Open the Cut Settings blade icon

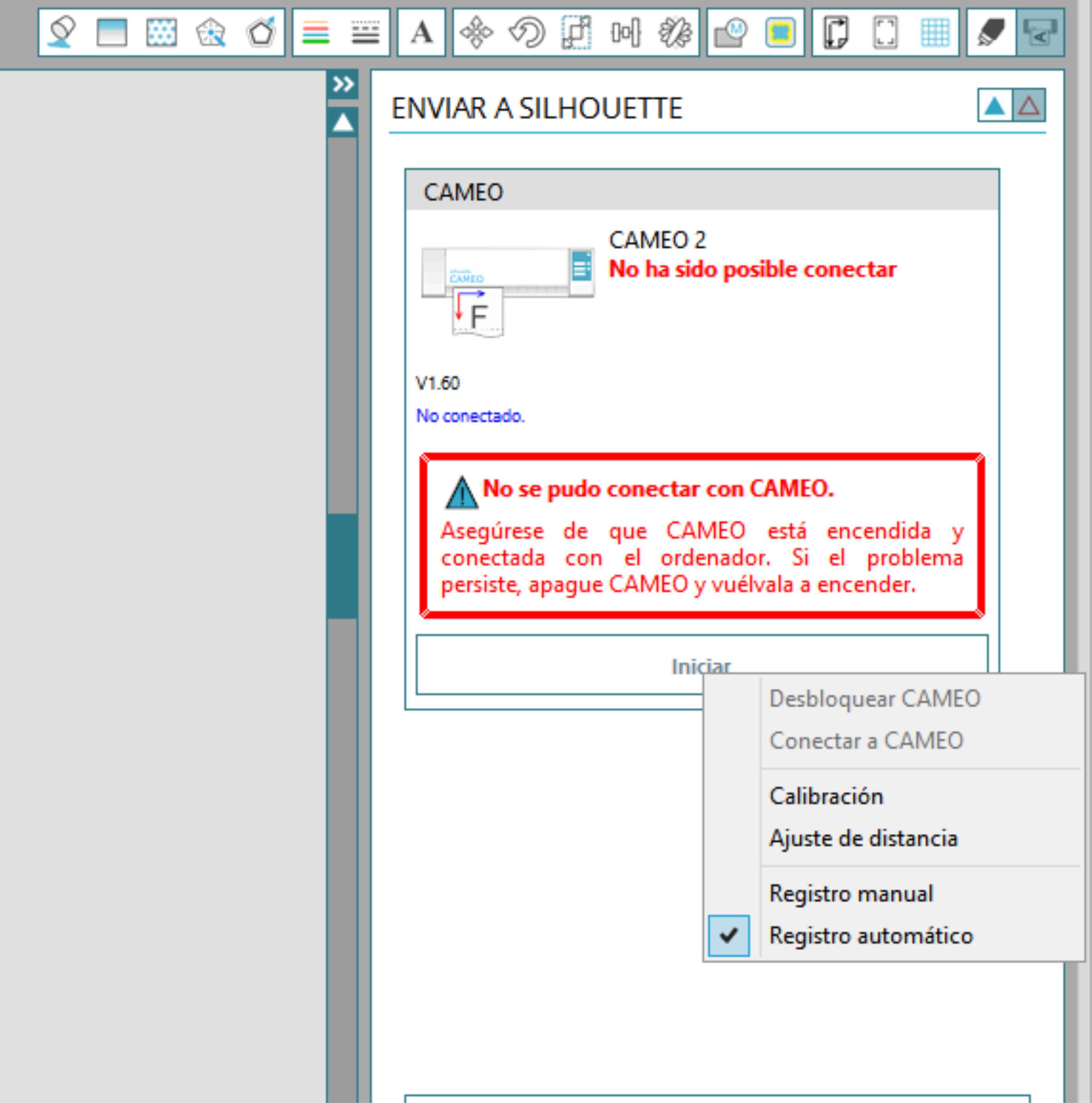tap(991, 32)
